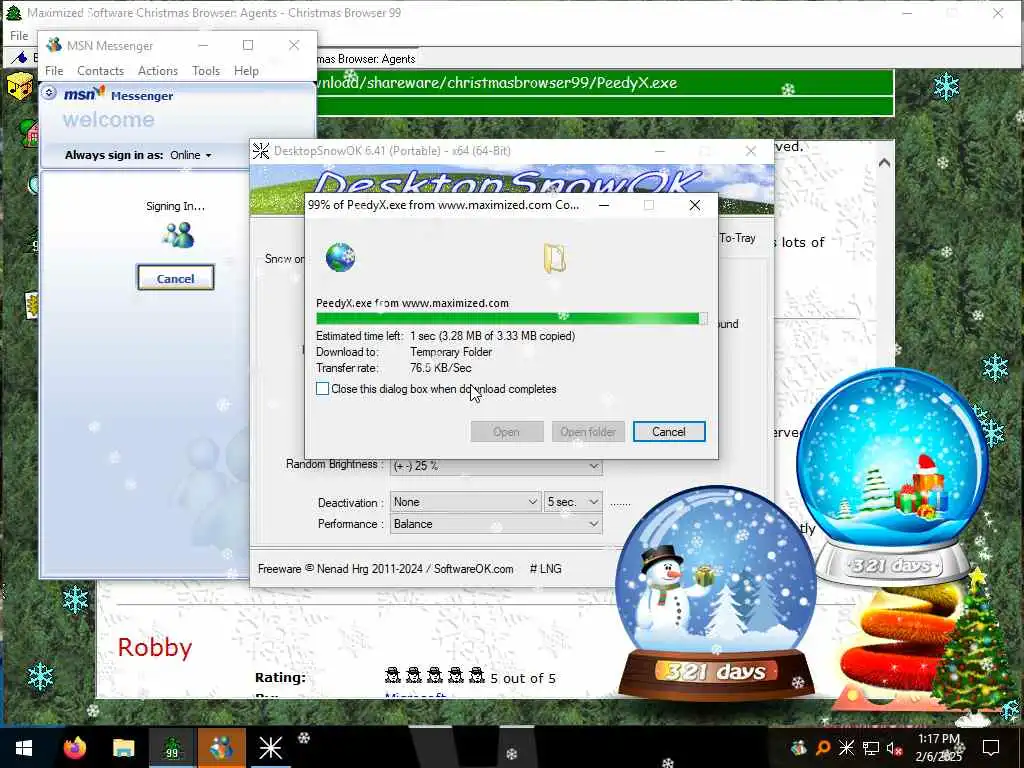The image size is (1024, 768).
Task: Click the network tray icon
Action: (x=871, y=748)
